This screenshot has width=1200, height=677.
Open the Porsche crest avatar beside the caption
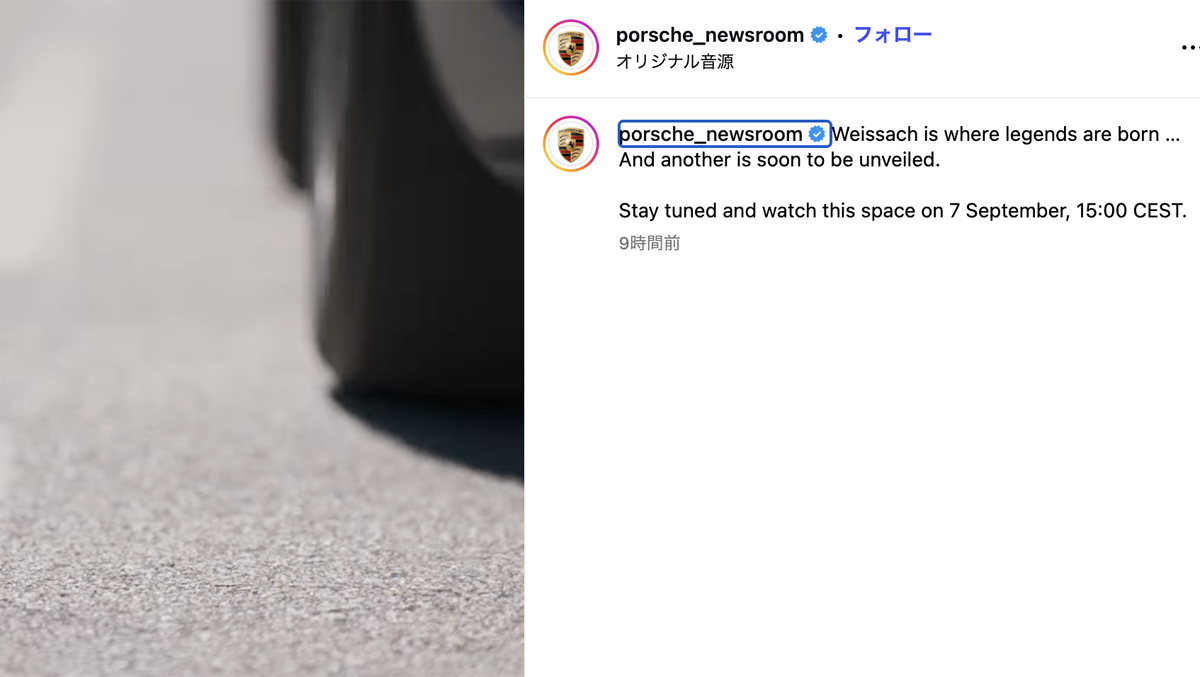pos(571,143)
